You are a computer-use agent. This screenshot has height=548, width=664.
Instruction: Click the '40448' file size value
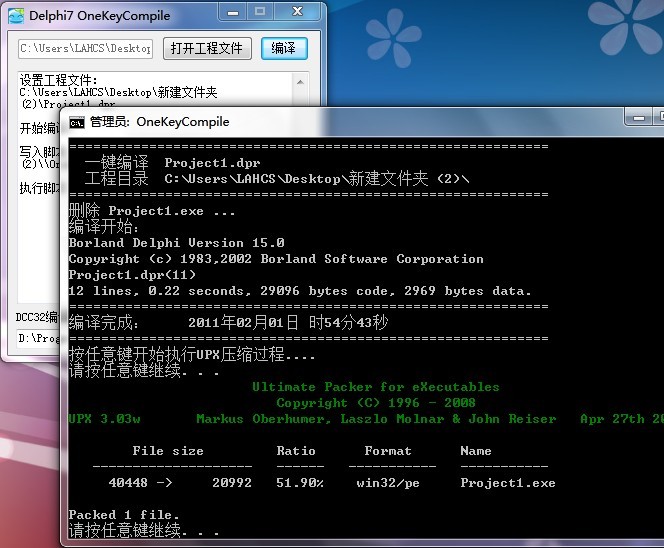pos(128,483)
